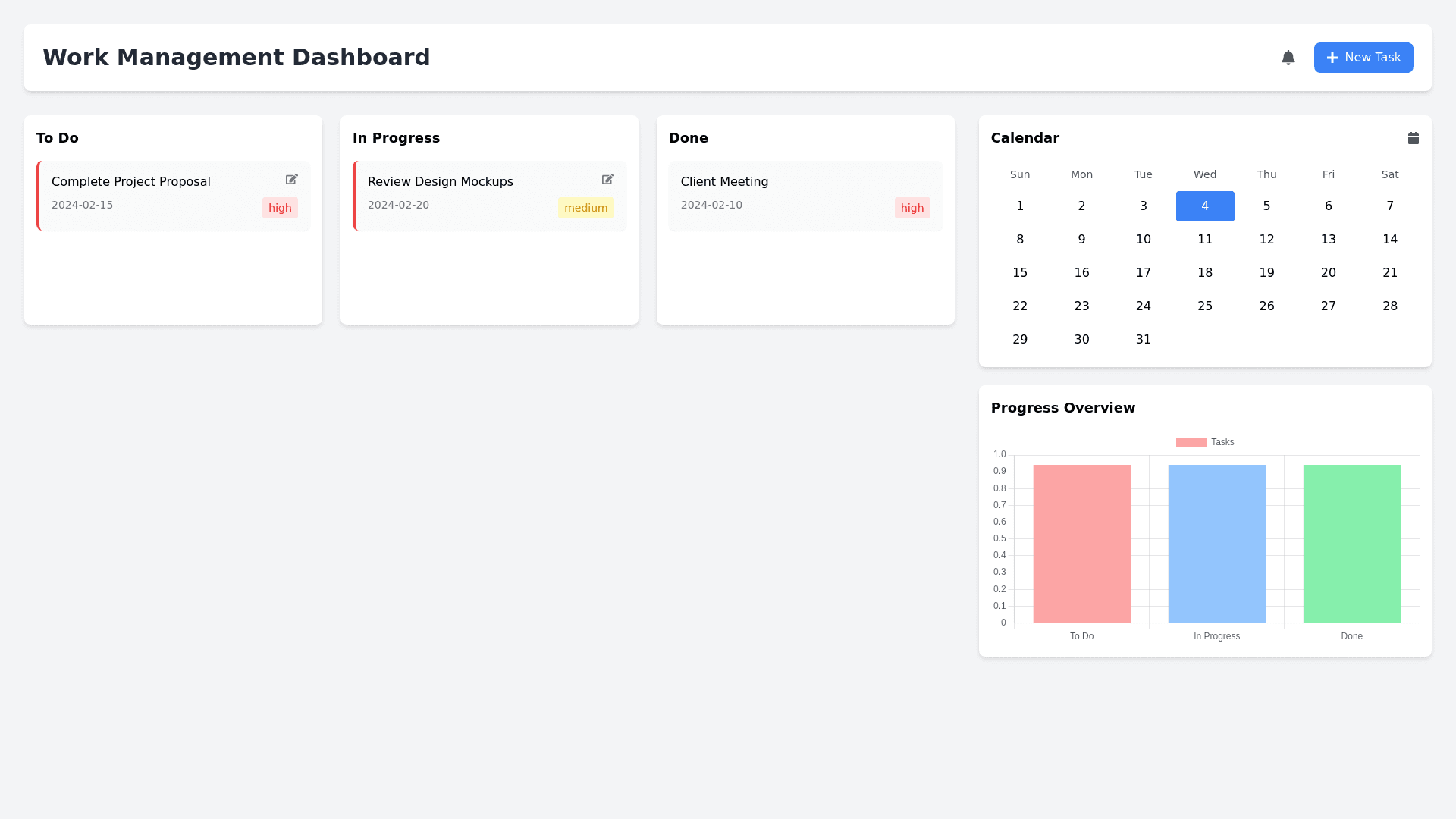Click the Review Design Mockups title
Screen dimensions: 1456x819
440,182
